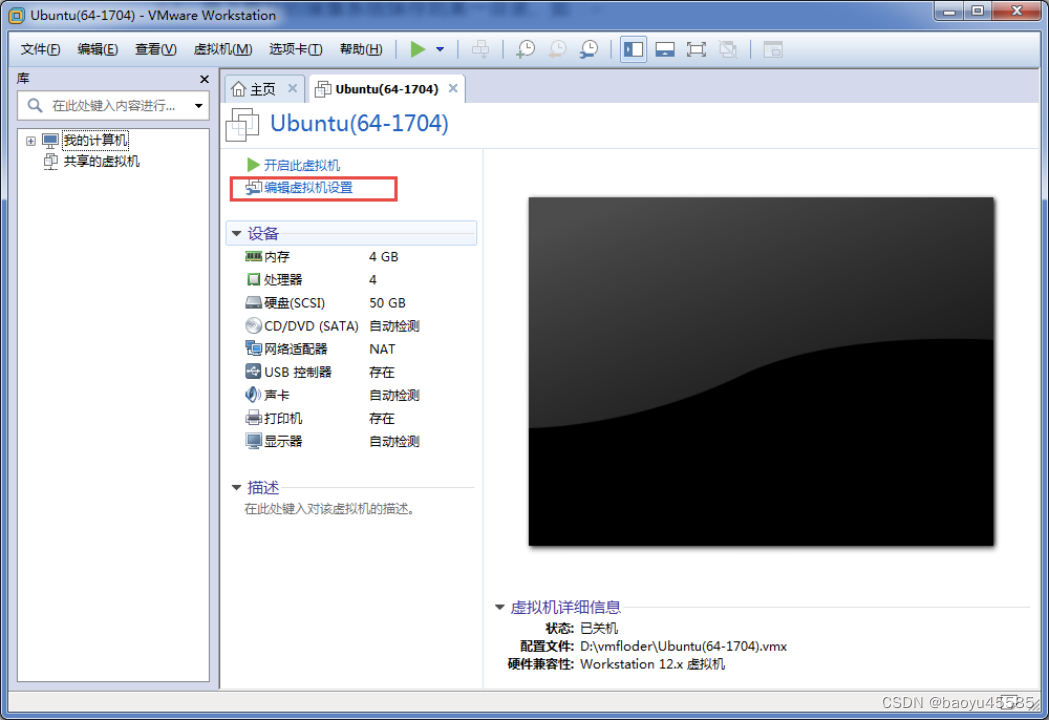Screen dimensions: 1049x720
Task: Click the Workstation 12.x 虚拟机 compatibility value
Action: (652, 664)
